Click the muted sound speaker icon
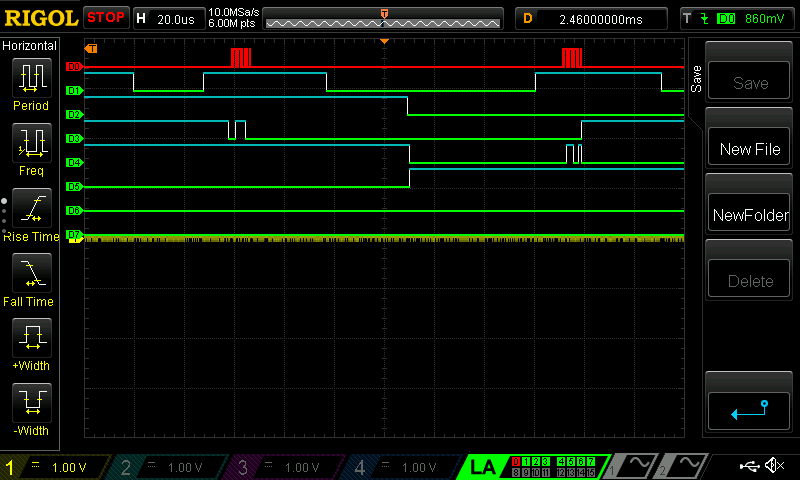The height and width of the screenshot is (480, 800). (775, 465)
